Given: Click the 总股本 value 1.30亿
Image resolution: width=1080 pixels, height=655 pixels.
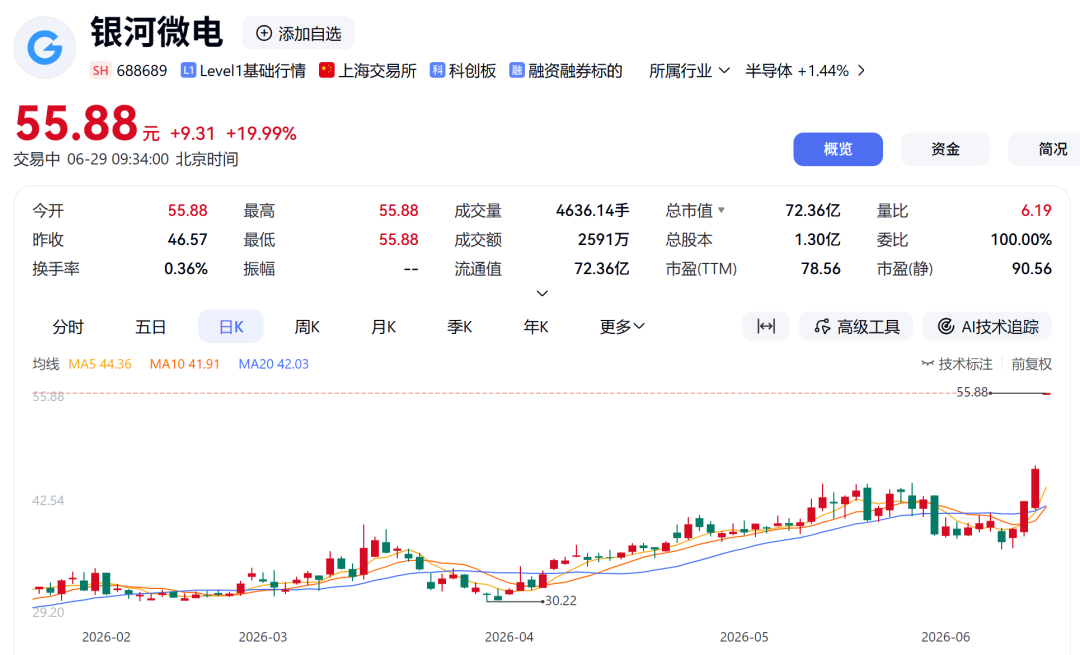Looking at the screenshot, I should [817, 239].
